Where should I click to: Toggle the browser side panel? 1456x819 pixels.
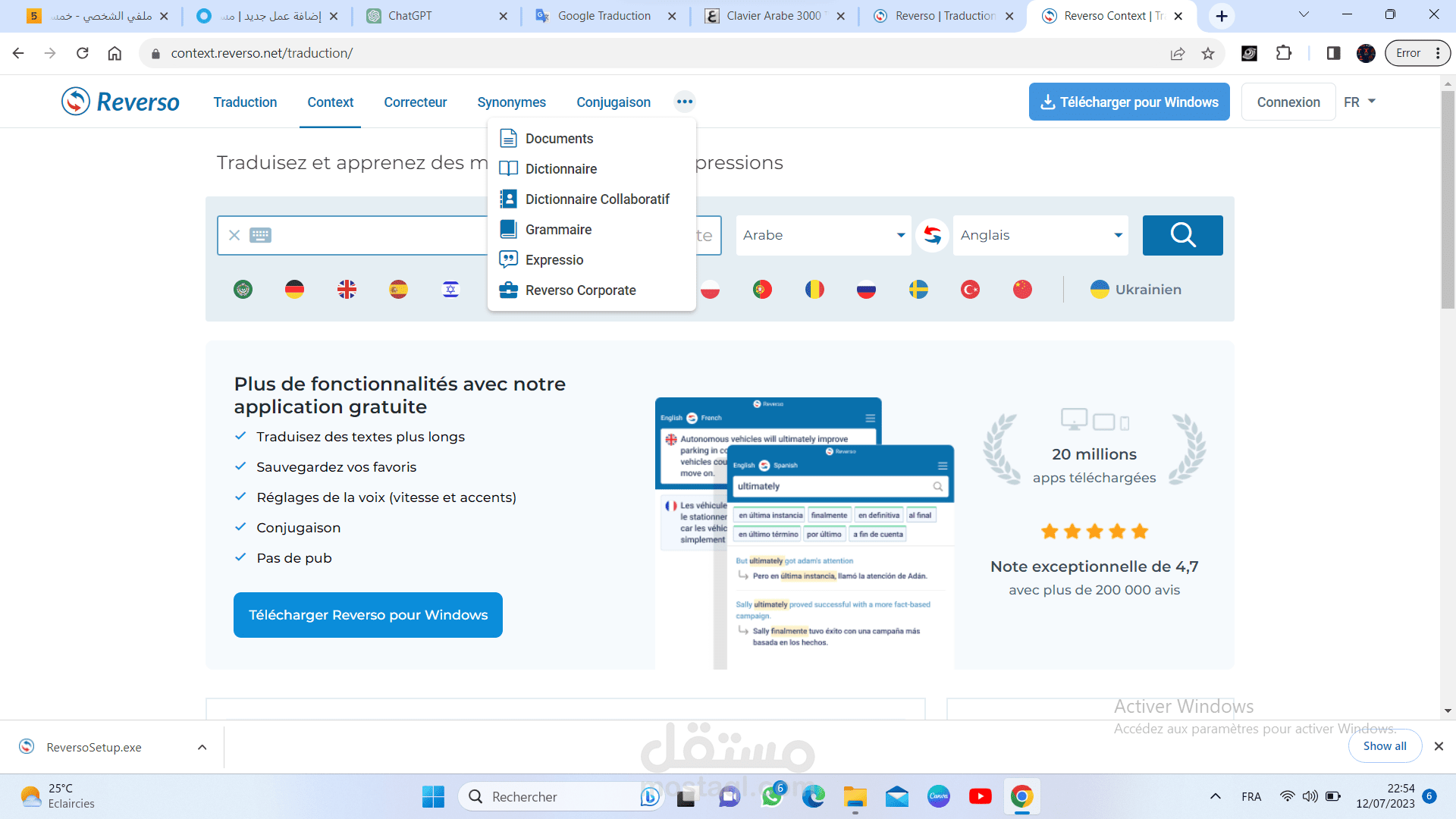[1333, 53]
